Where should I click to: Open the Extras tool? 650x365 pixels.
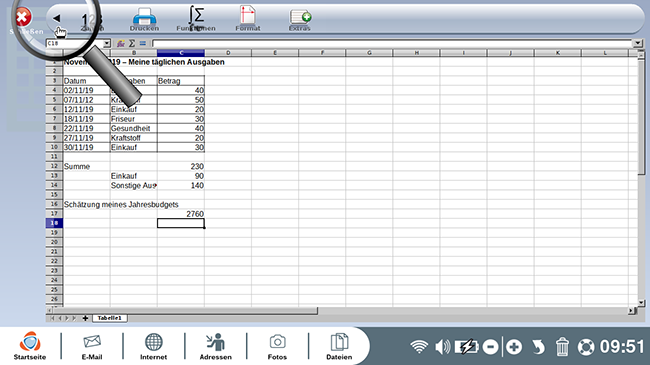pyautogui.click(x=300, y=20)
